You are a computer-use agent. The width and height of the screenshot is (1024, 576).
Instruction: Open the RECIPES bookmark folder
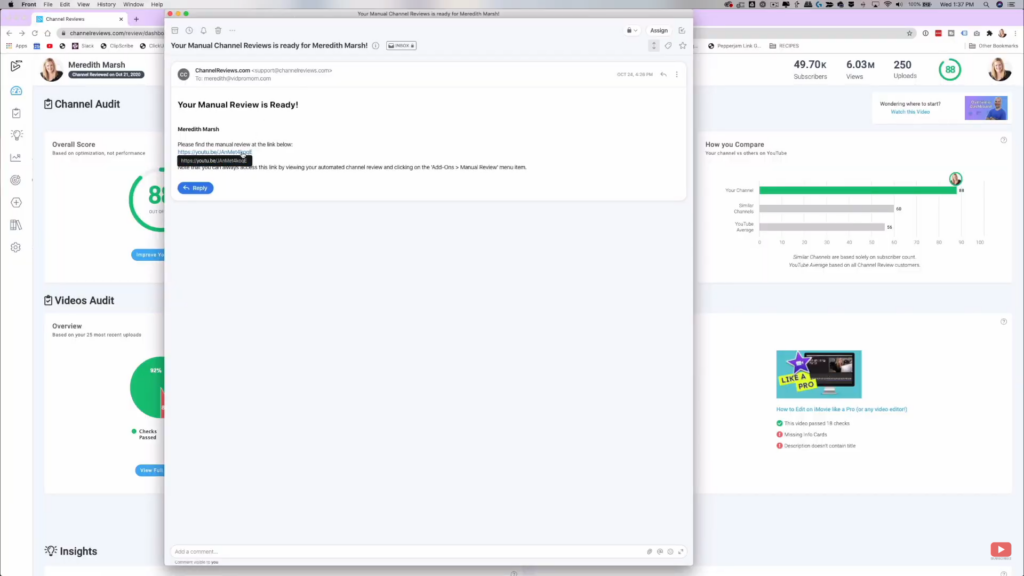tap(784, 46)
